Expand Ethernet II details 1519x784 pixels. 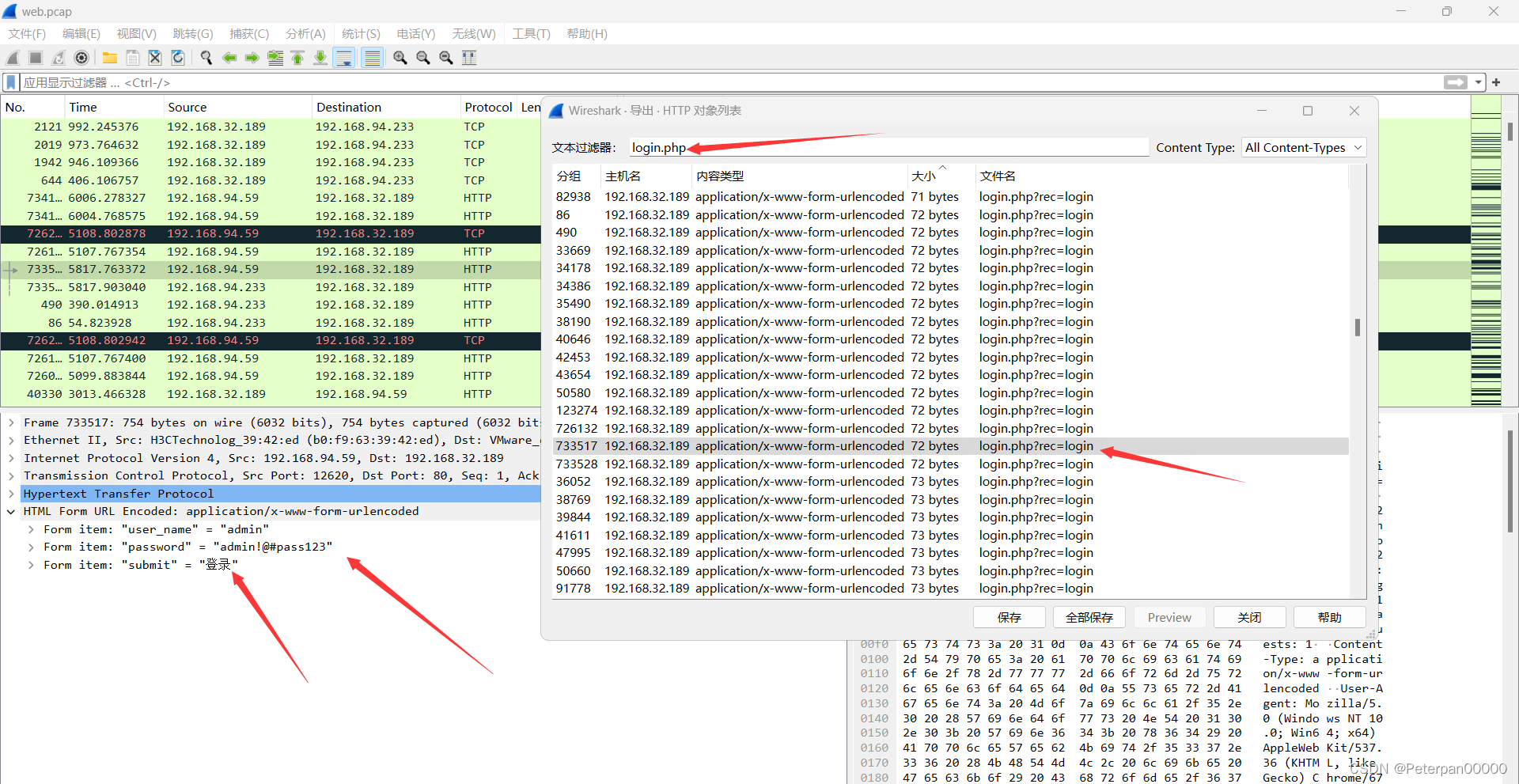point(11,440)
